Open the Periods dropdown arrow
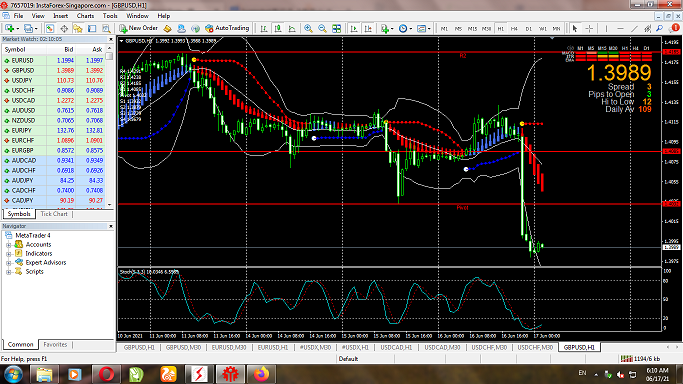Screen dimensions: 683x384 coord(411,28)
